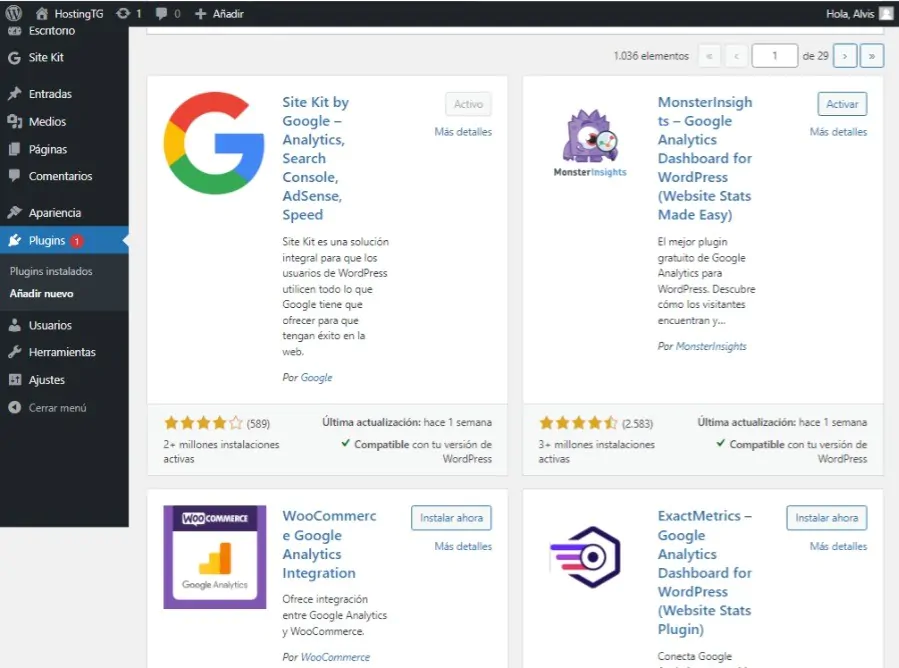The height and width of the screenshot is (668, 899).
Task: Click the 1.036 elementos count text
Action: (651, 56)
